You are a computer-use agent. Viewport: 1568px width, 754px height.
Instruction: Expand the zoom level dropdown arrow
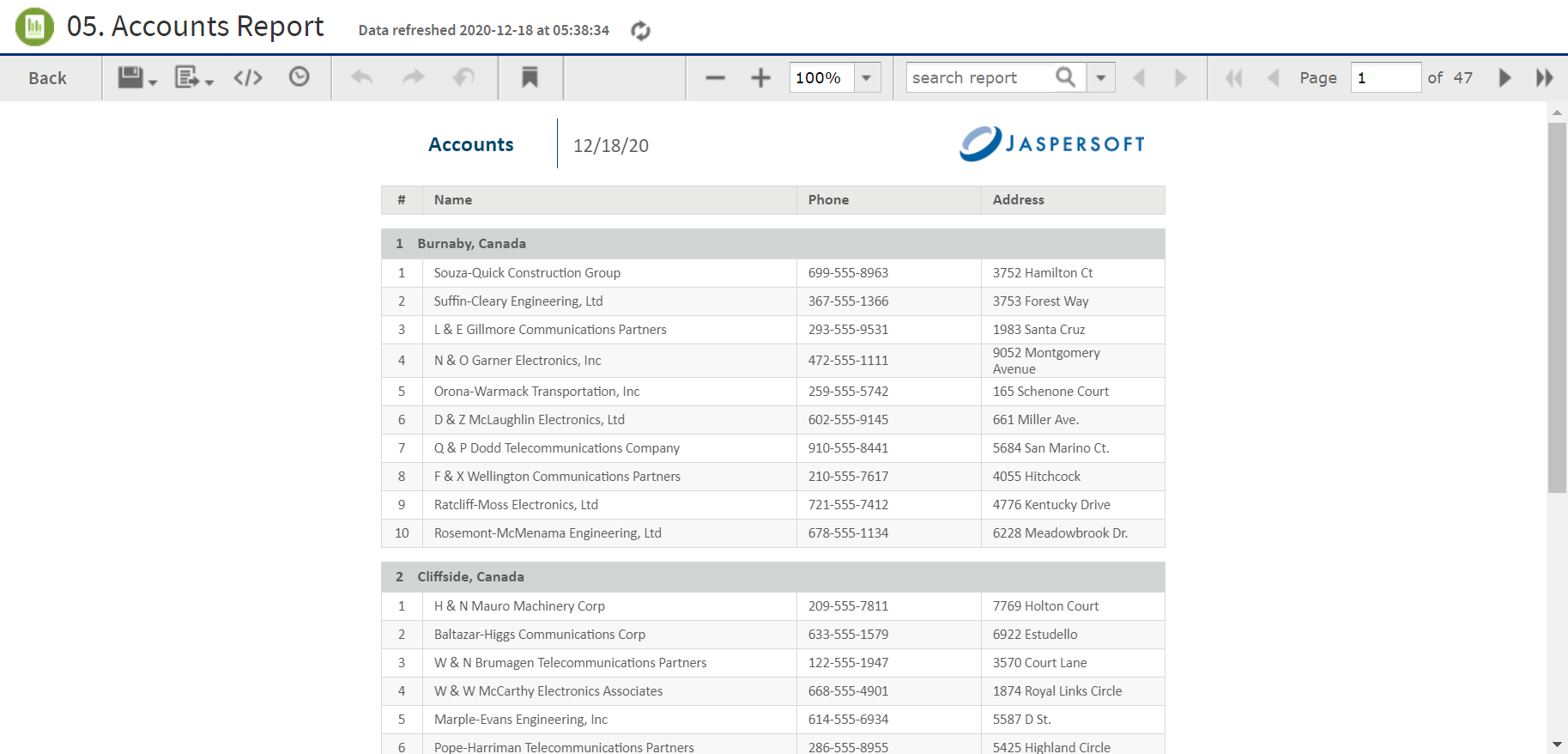[x=867, y=77]
